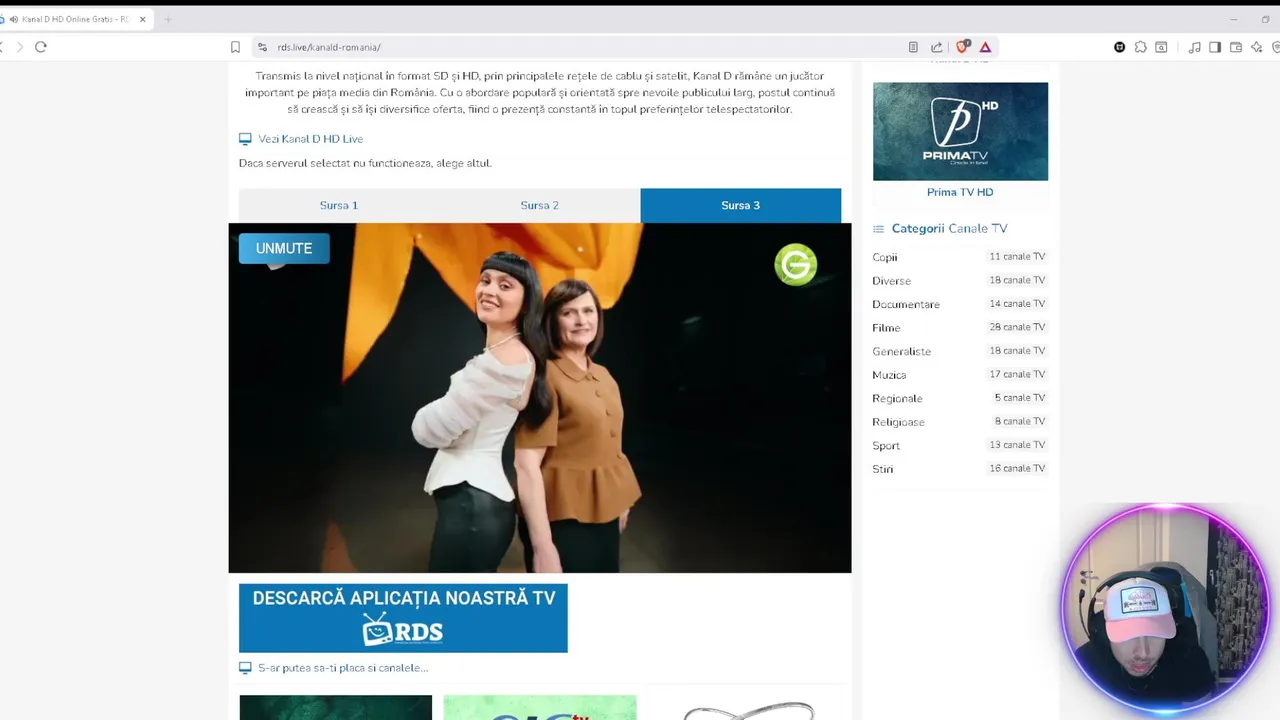Switch to Sursa 1 stream

(x=339, y=205)
